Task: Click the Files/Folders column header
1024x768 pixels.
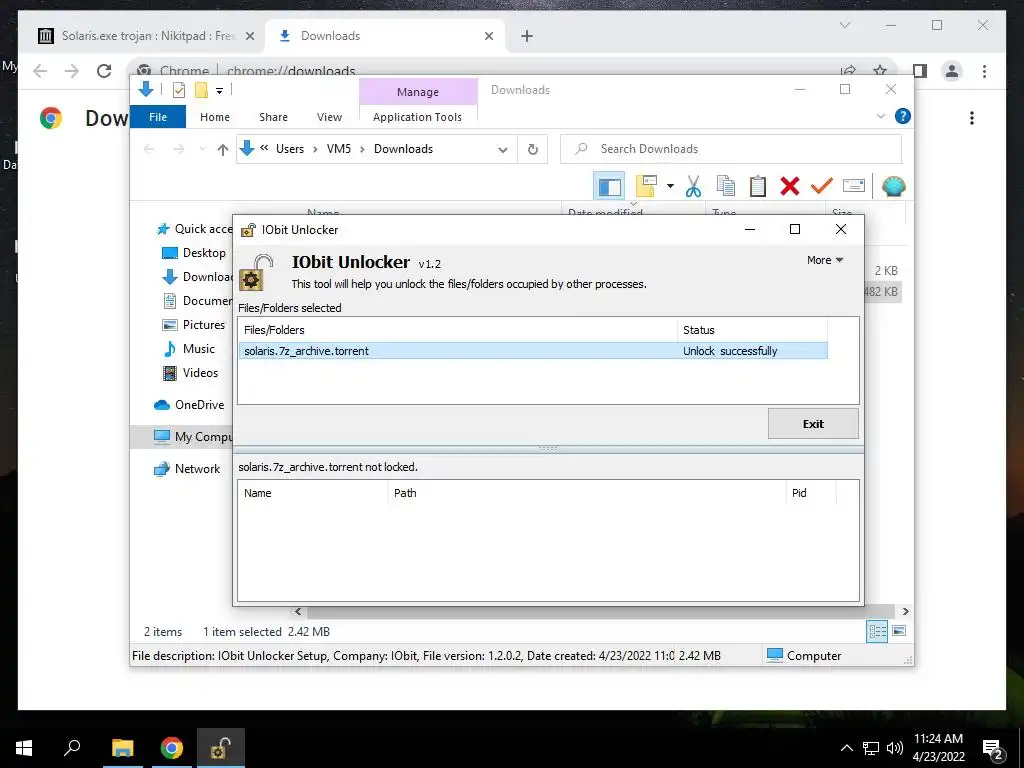Action: click(x=457, y=330)
